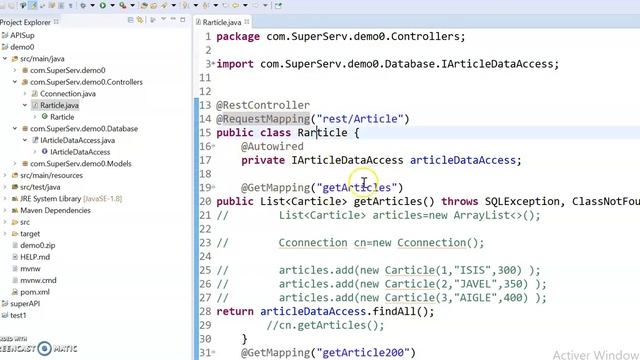This screenshot has height=360, width=640.
Task: Click the com.SuperServ.demo0.Controllers package icon
Action: point(25,82)
